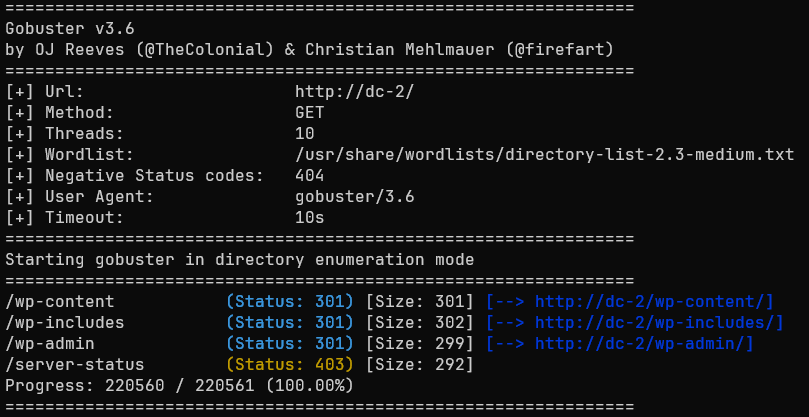Click Status: 301 on the /wp-includes row
809x417 pixels.
pos(290,323)
